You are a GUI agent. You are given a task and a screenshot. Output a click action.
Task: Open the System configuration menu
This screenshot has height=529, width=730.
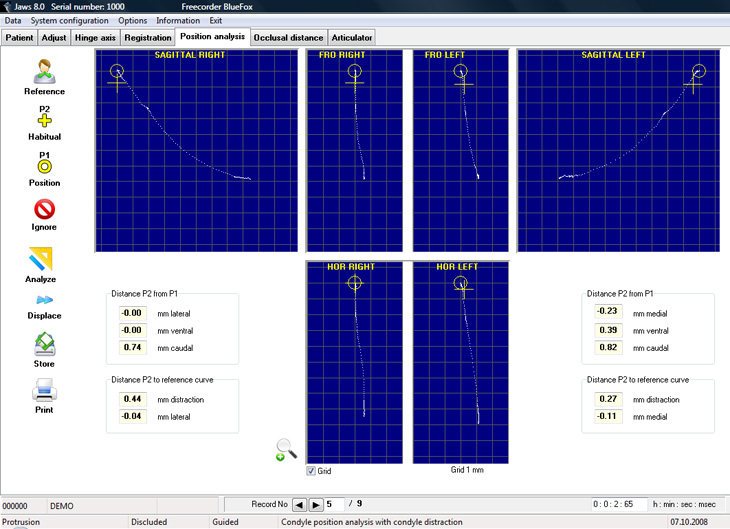point(69,20)
